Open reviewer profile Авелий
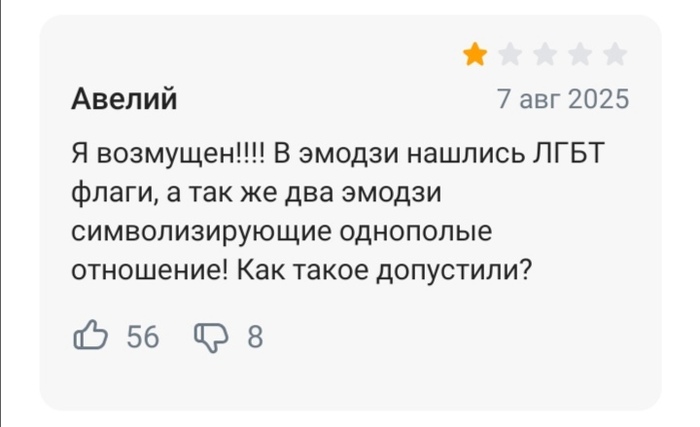Viewport: 700px width, 427px height. click(x=125, y=99)
